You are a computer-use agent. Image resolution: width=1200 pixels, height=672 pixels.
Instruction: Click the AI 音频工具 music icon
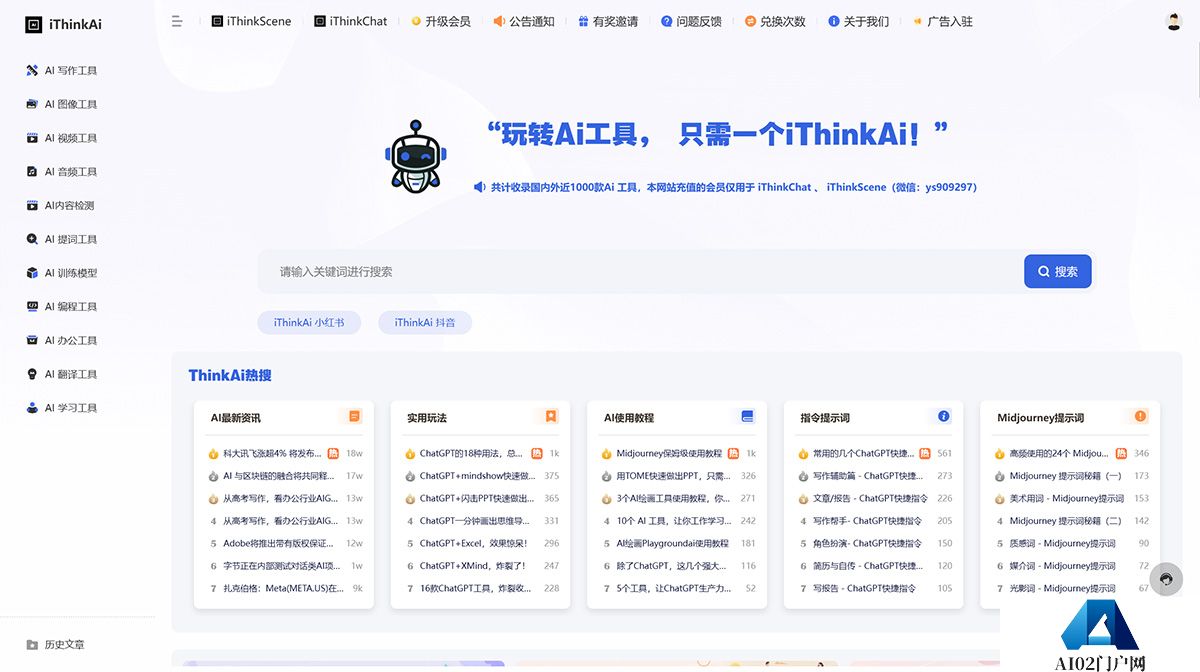[33, 172]
